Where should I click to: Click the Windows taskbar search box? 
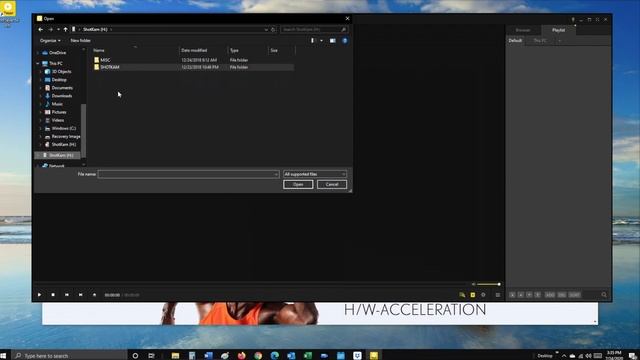coord(69,356)
